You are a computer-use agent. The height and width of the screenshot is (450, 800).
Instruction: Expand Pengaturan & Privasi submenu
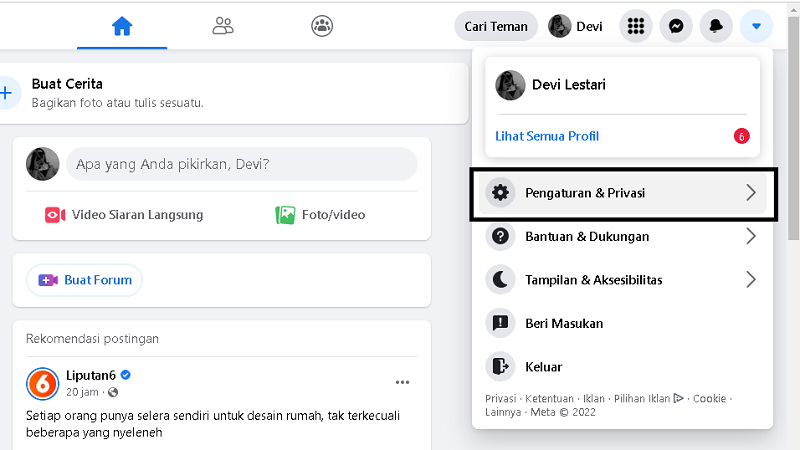tap(750, 193)
